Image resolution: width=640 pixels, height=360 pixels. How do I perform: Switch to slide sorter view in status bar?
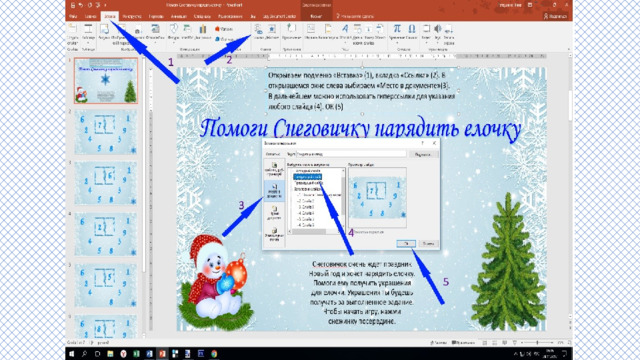click(495, 343)
